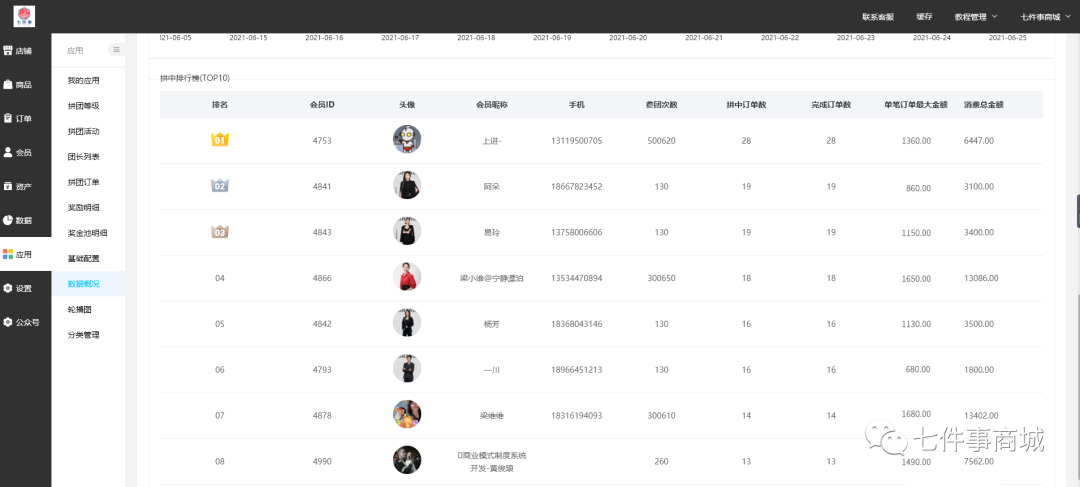This screenshot has height=487, width=1080.
Task: Click phone number 13534470894
Action: pyautogui.click(x=577, y=278)
